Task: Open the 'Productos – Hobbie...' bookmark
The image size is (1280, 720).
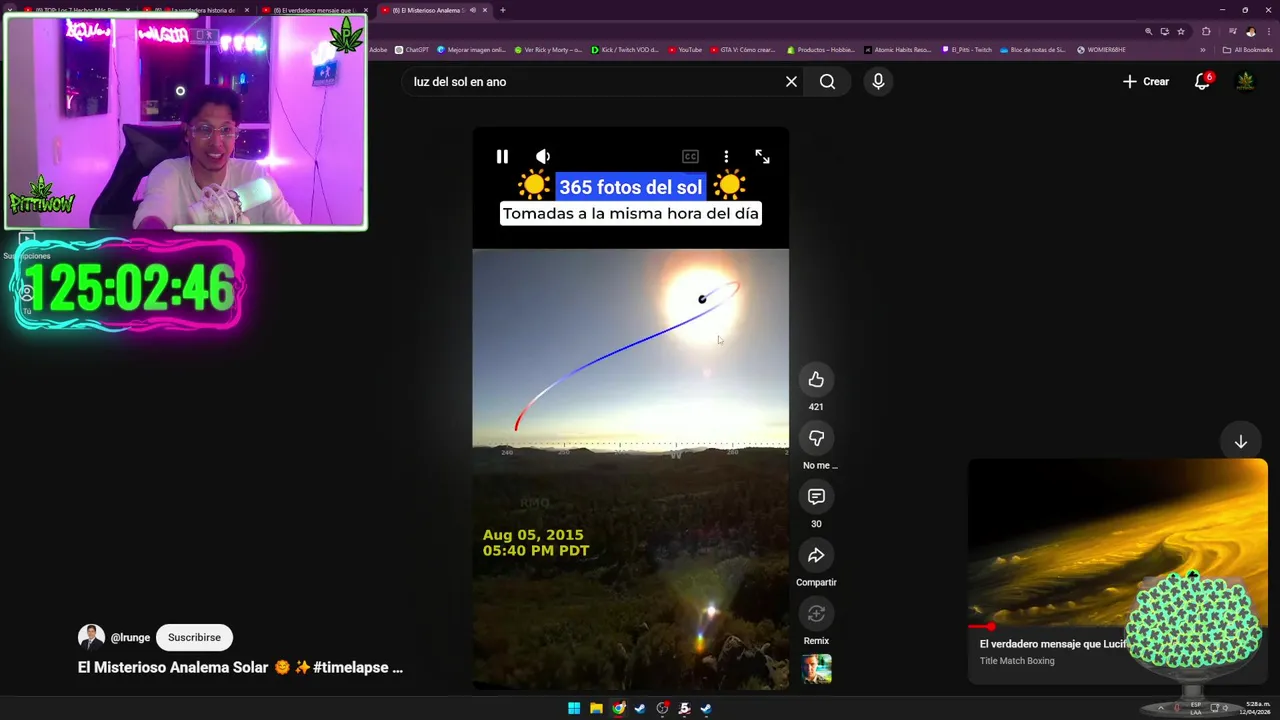Action: pos(821,50)
